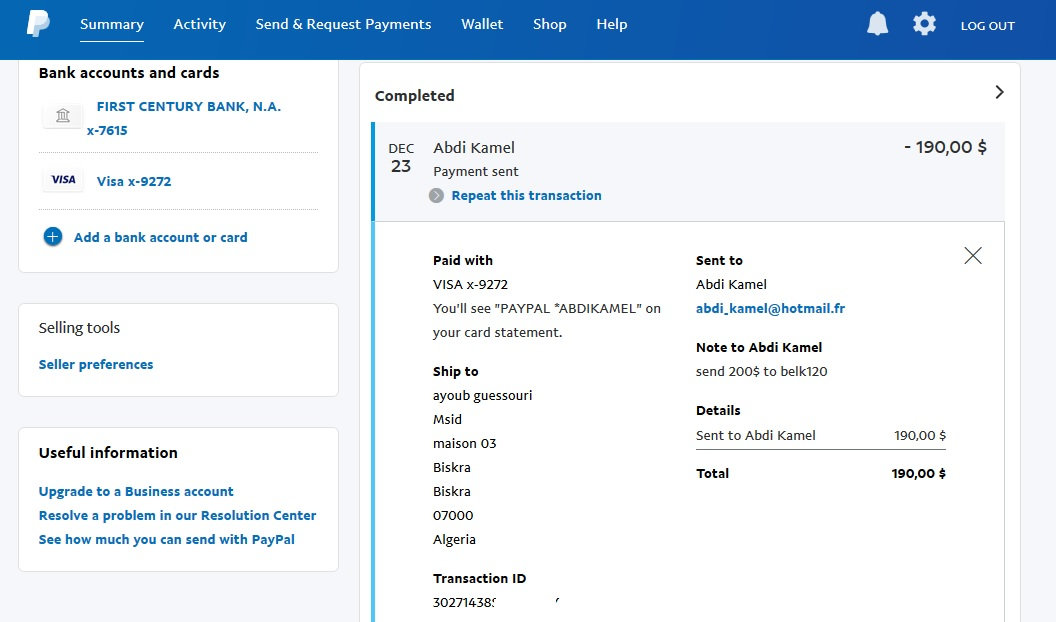
Task: Open account settings gear icon
Action: click(x=924, y=24)
